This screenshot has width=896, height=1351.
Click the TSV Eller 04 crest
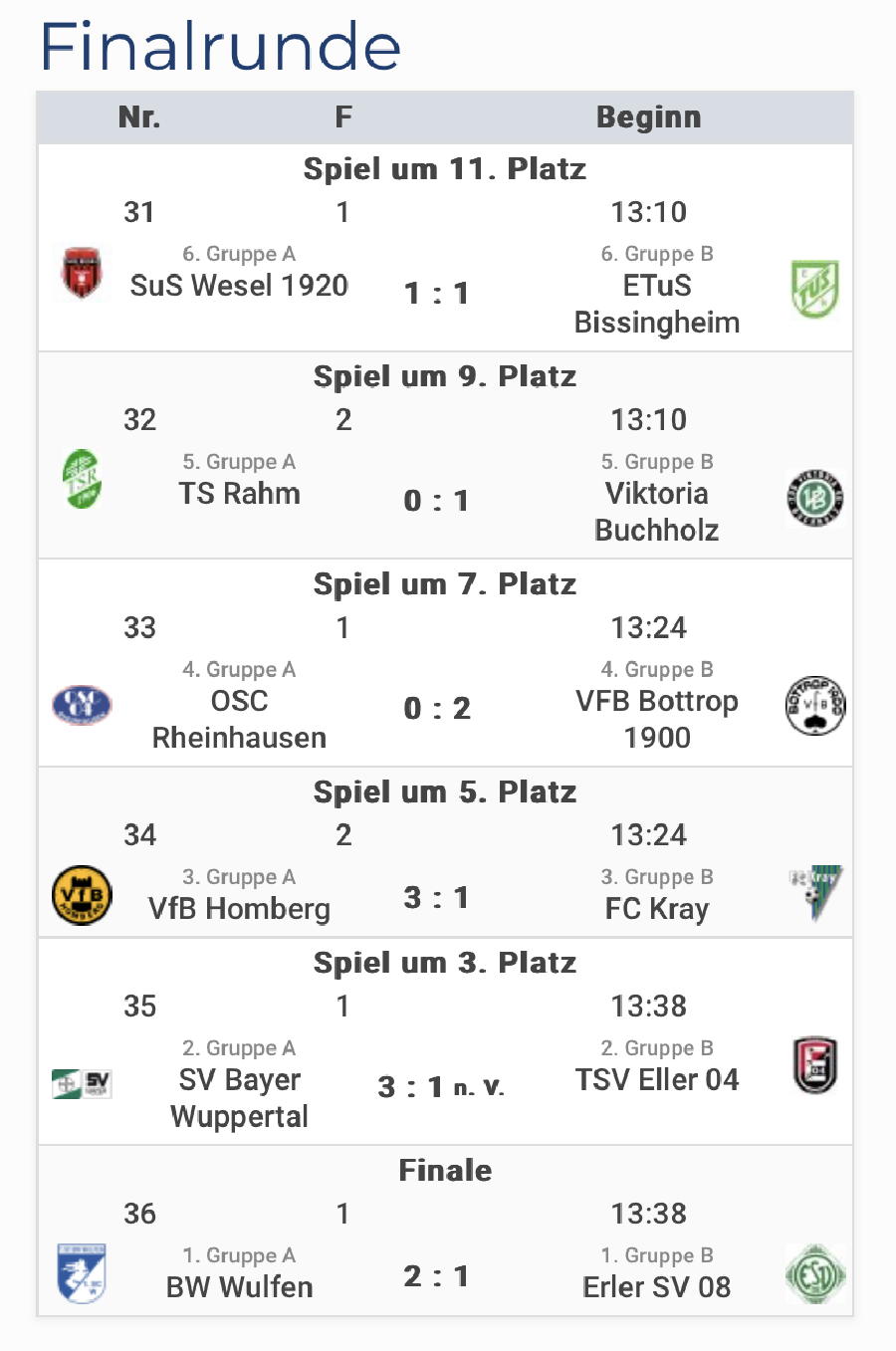click(x=814, y=1065)
